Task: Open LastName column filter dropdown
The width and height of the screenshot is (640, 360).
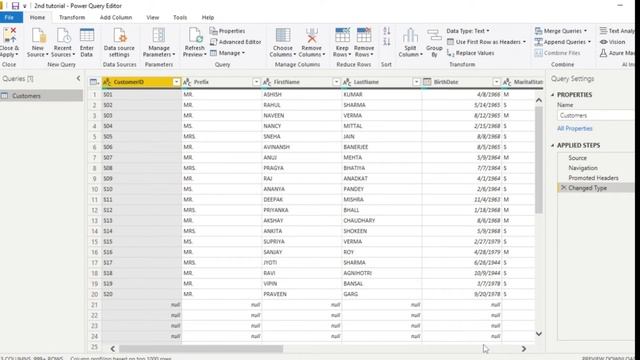Action: pyautogui.click(x=416, y=82)
